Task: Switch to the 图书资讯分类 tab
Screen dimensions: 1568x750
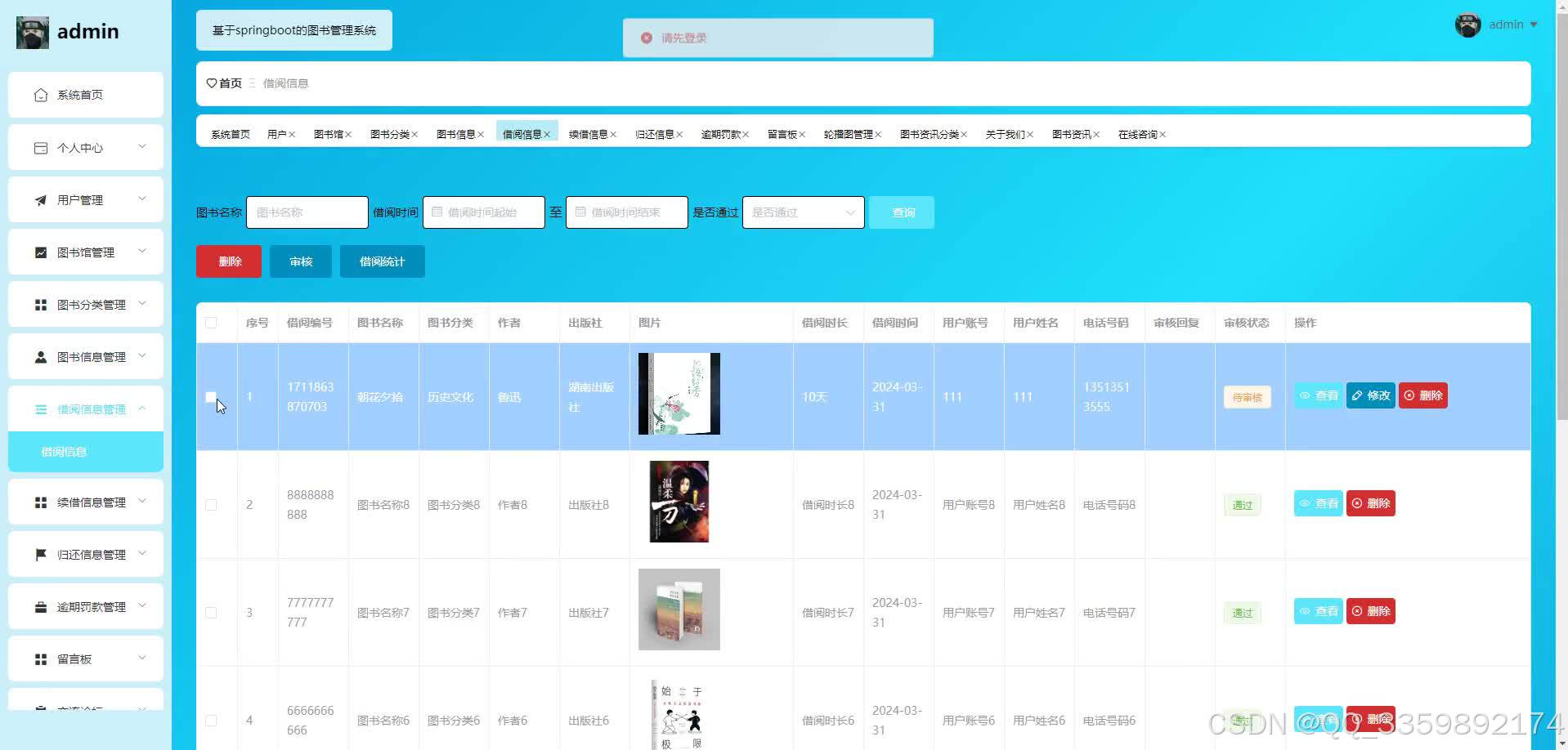Action: pos(929,135)
